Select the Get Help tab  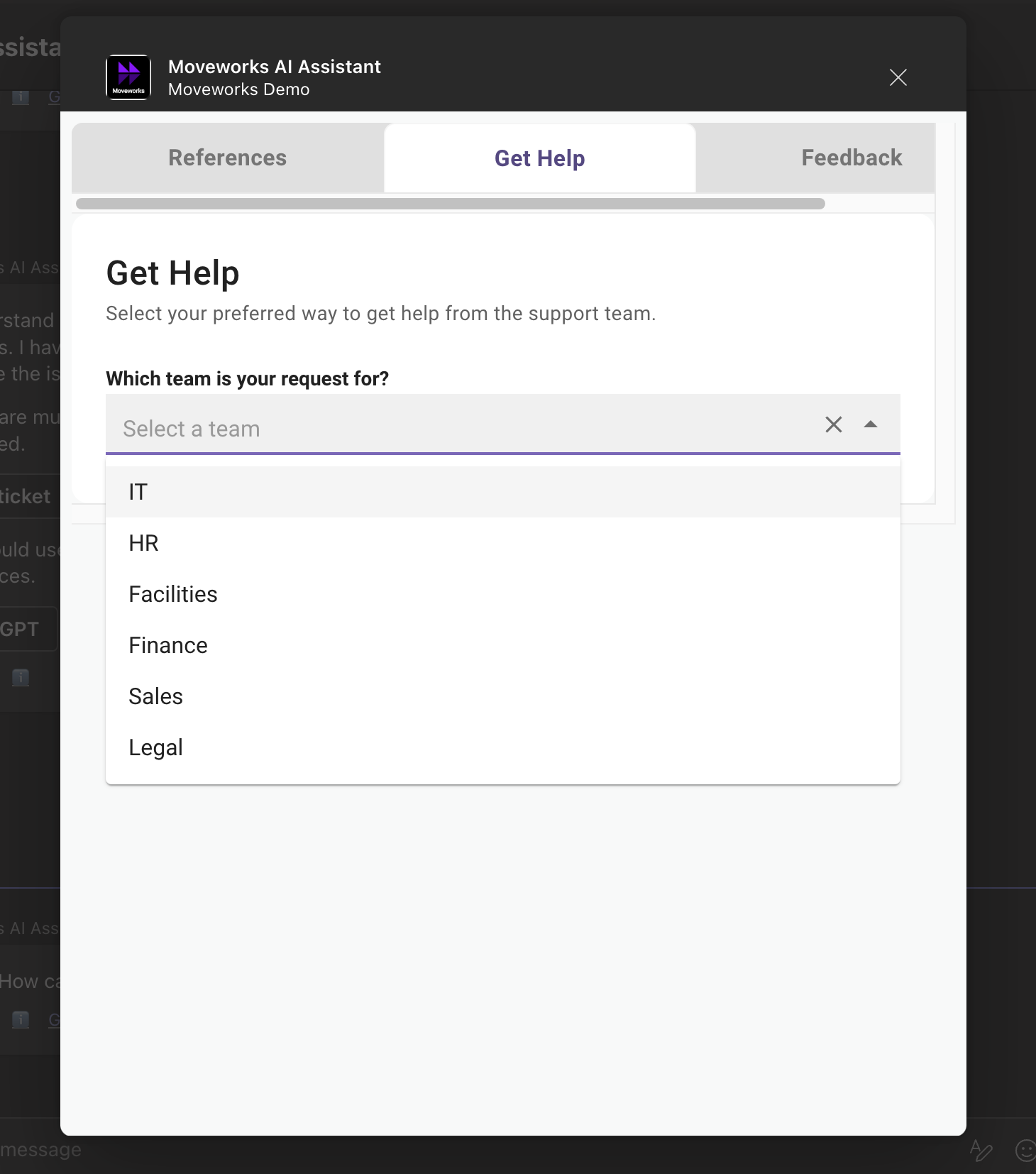[x=539, y=158]
